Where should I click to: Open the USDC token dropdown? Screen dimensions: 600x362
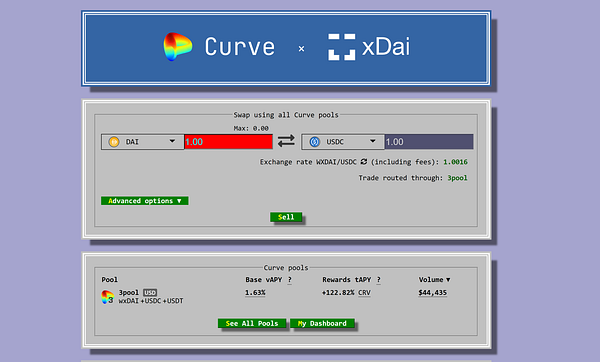pos(343,142)
